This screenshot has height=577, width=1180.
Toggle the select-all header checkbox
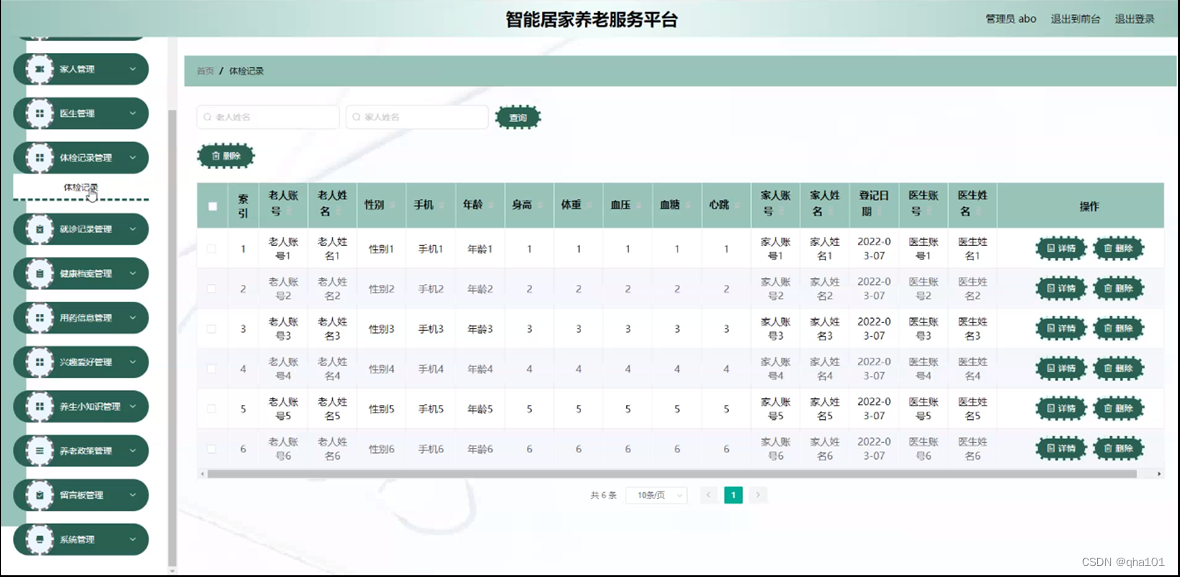(212, 206)
